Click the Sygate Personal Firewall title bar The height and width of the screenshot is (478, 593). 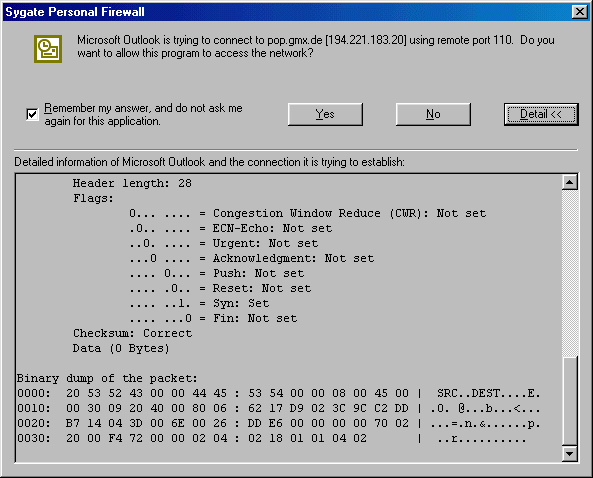click(x=287, y=12)
